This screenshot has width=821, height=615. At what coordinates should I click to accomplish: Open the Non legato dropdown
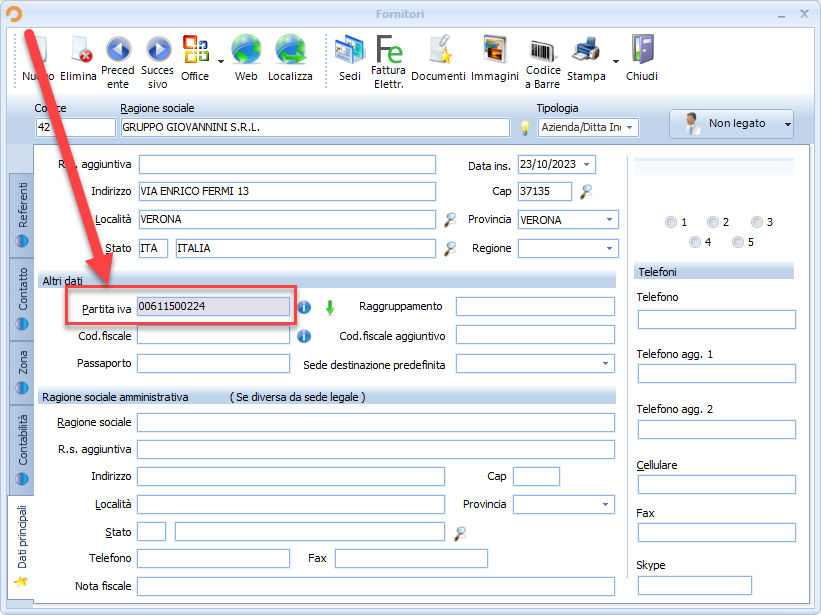(x=787, y=124)
